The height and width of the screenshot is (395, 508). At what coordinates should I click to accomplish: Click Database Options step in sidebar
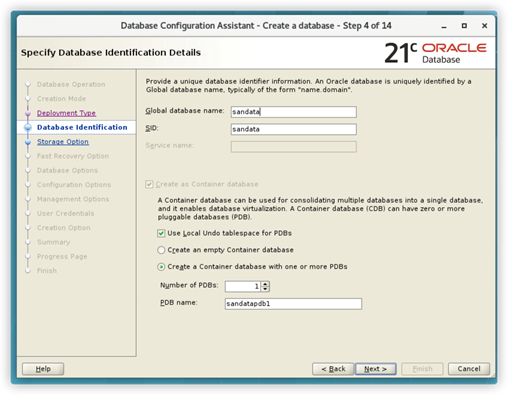(67, 170)
